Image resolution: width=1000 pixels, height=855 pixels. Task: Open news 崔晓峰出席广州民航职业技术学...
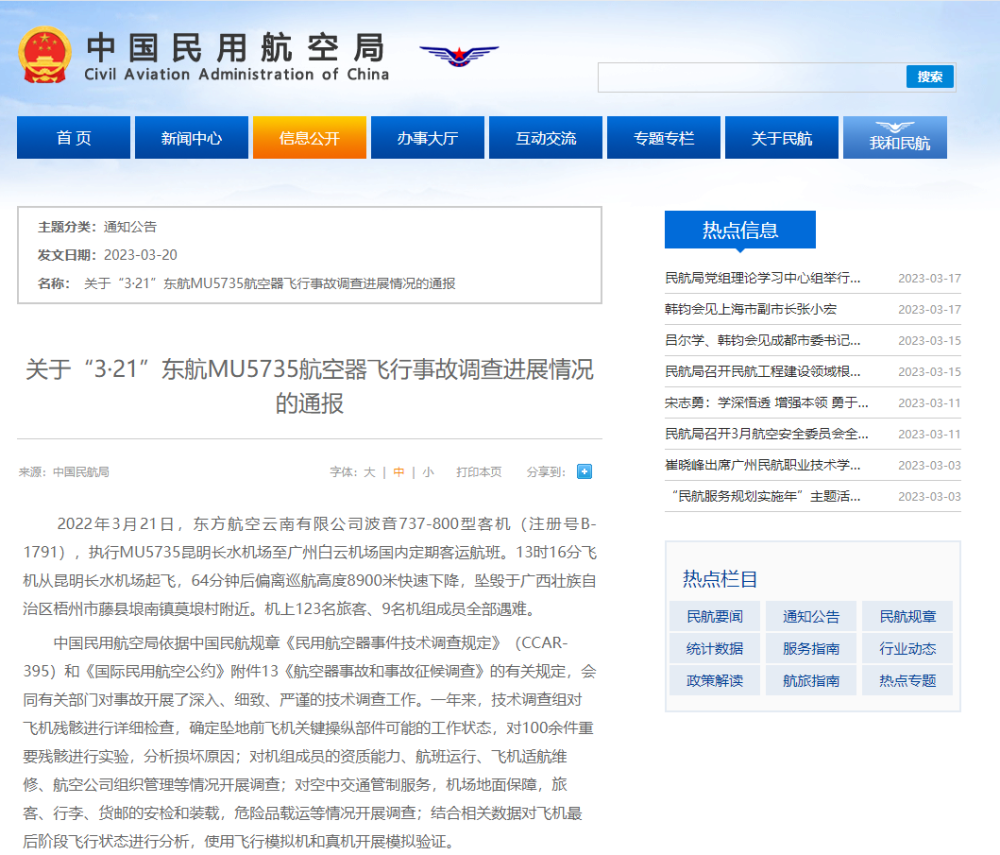click(762, 465)
